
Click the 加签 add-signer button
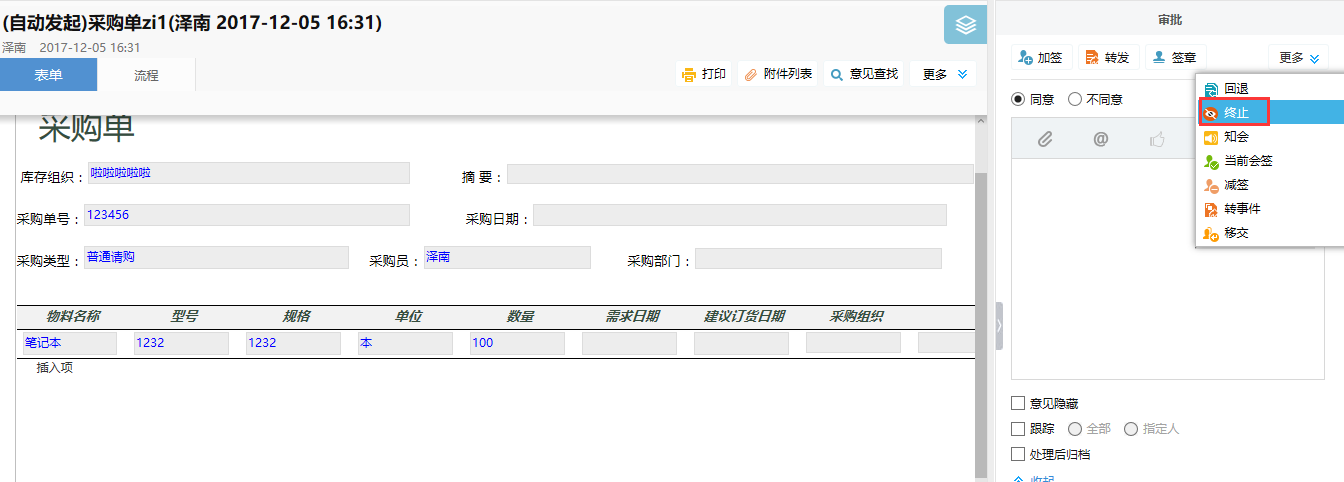(1041, 58)
